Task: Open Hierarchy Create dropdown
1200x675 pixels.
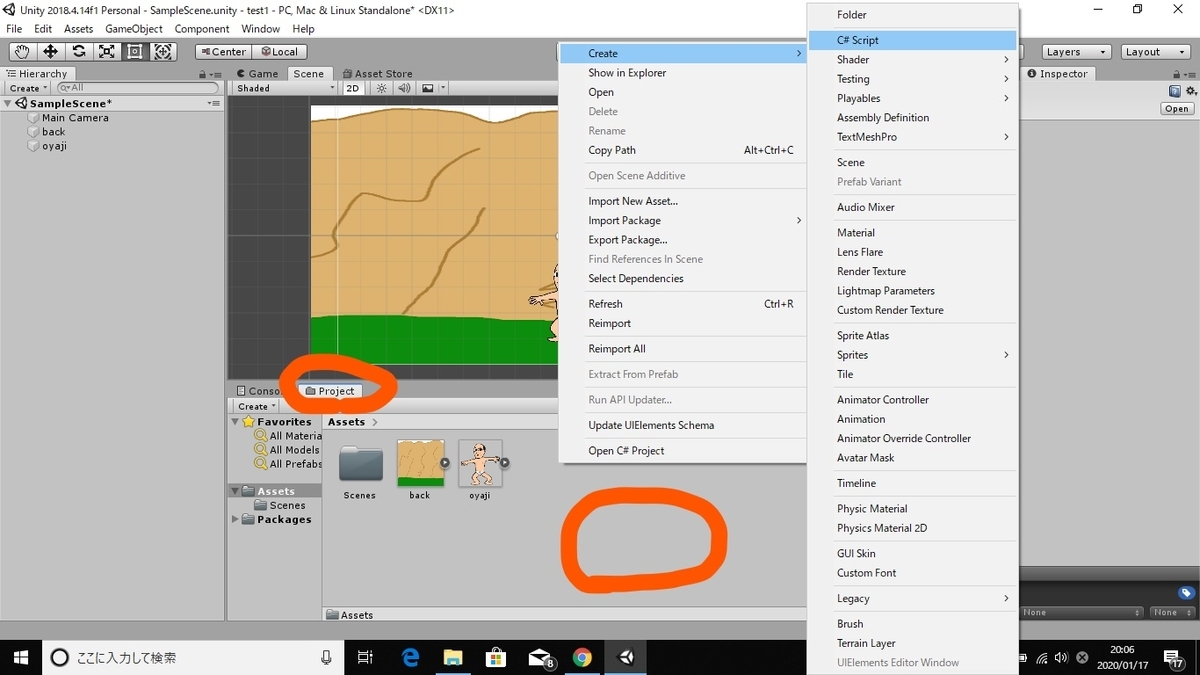Action: (x=28, y=88)
